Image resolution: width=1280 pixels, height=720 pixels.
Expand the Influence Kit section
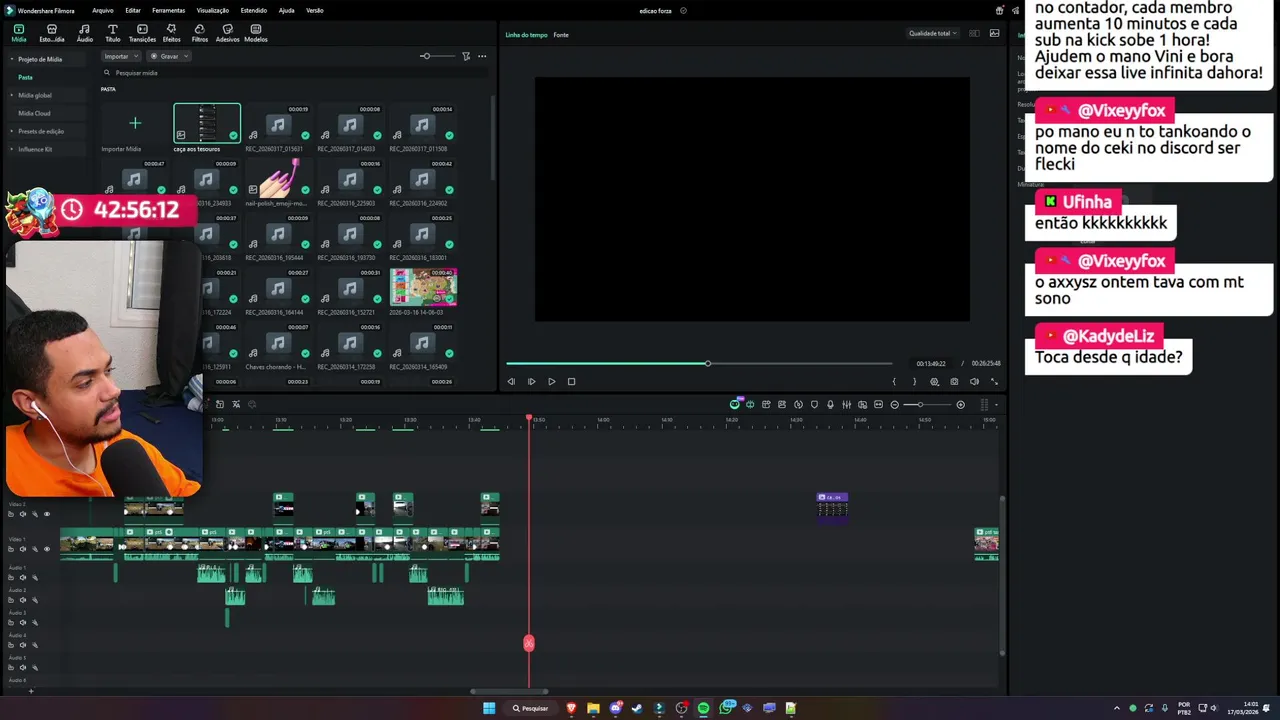click(x=12, y=149)
